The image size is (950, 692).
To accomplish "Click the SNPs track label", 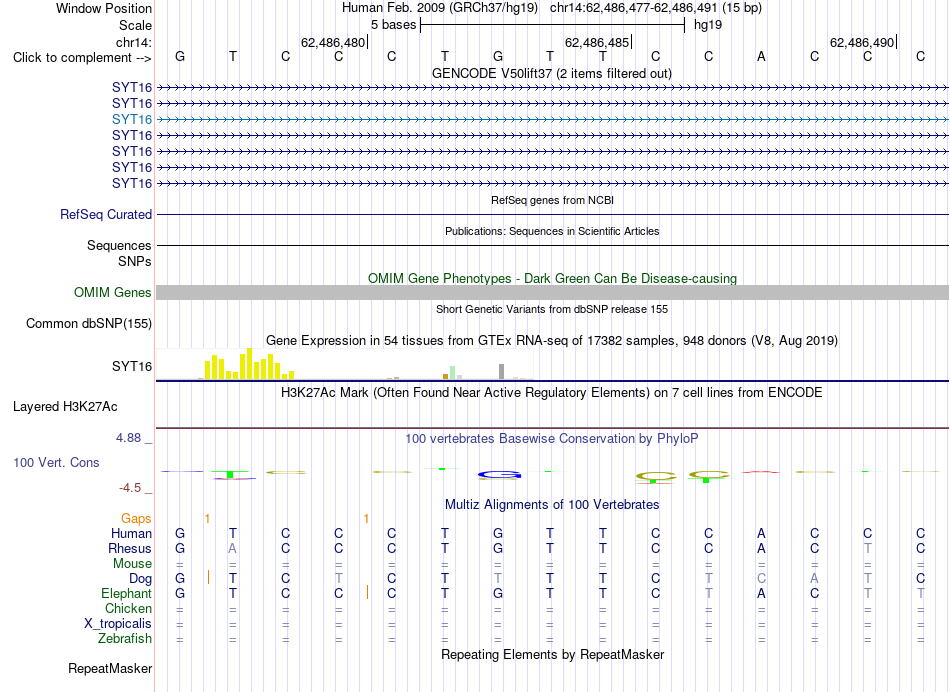I will 135,261.
